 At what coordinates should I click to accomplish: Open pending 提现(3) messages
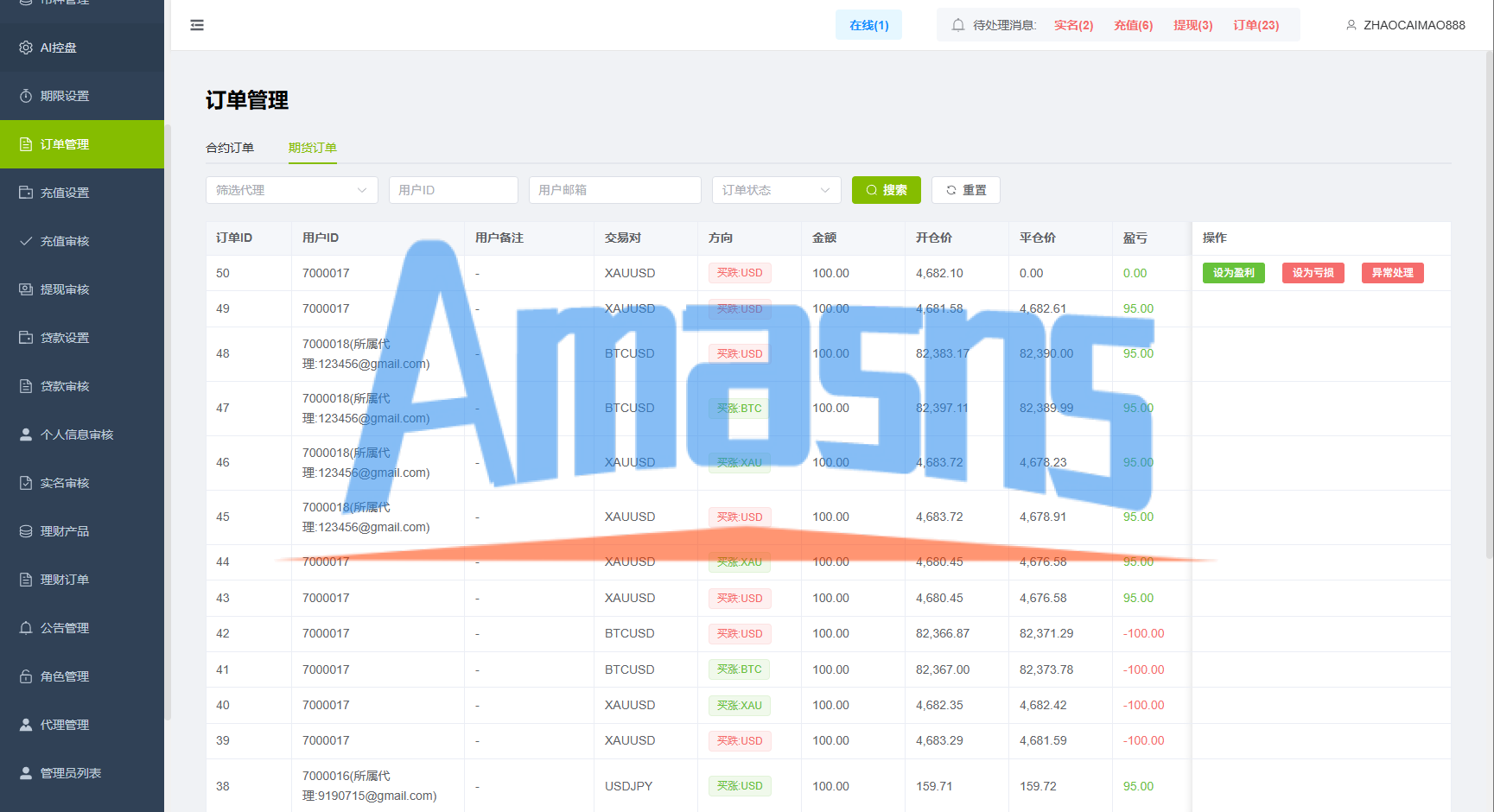1192,25
